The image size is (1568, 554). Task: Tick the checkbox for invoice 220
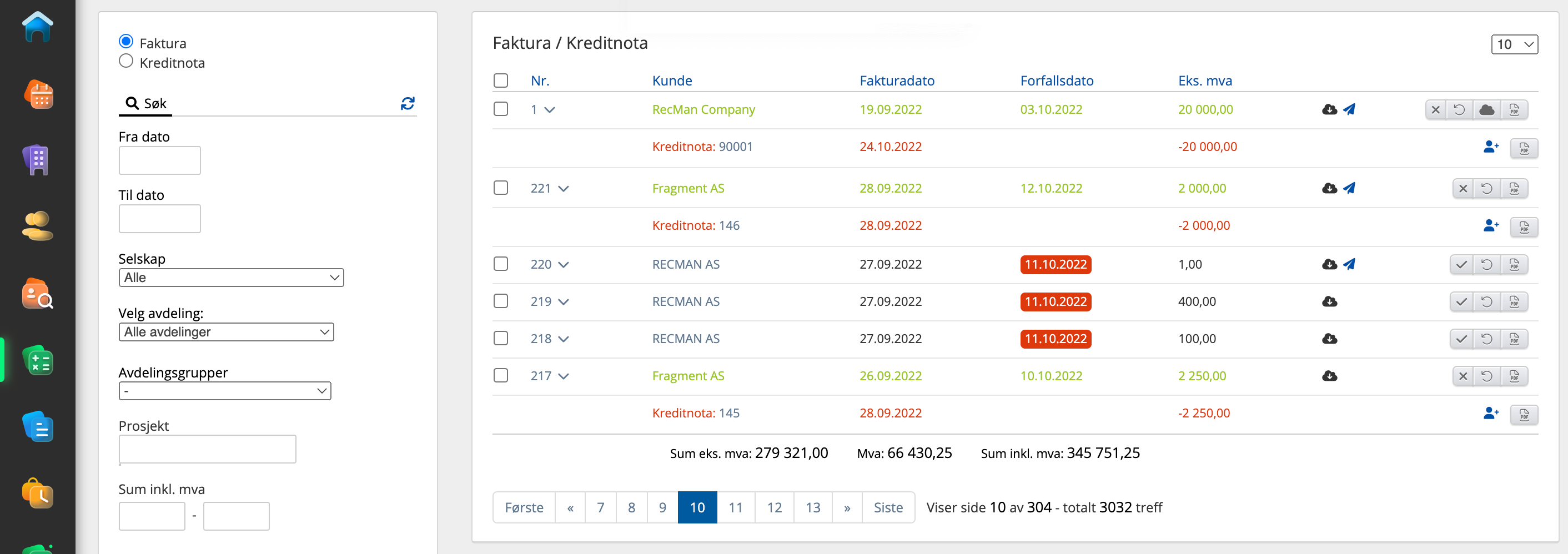point(500,264)
